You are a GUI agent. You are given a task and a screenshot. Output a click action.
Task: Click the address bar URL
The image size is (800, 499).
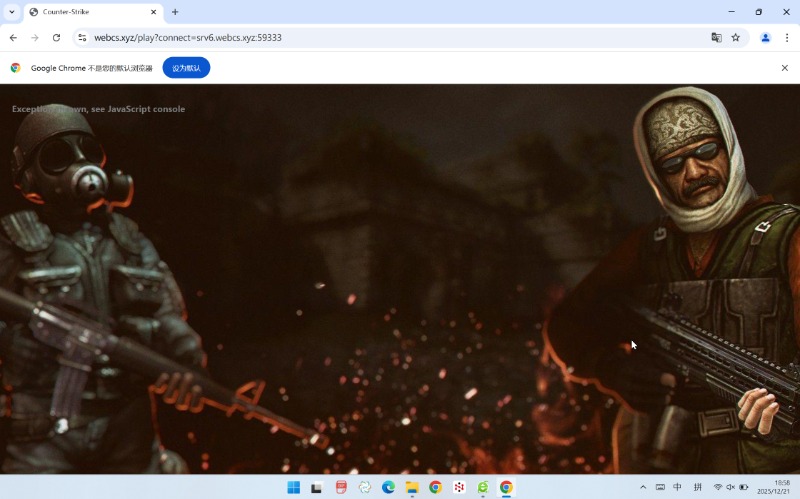coord(188,38)
